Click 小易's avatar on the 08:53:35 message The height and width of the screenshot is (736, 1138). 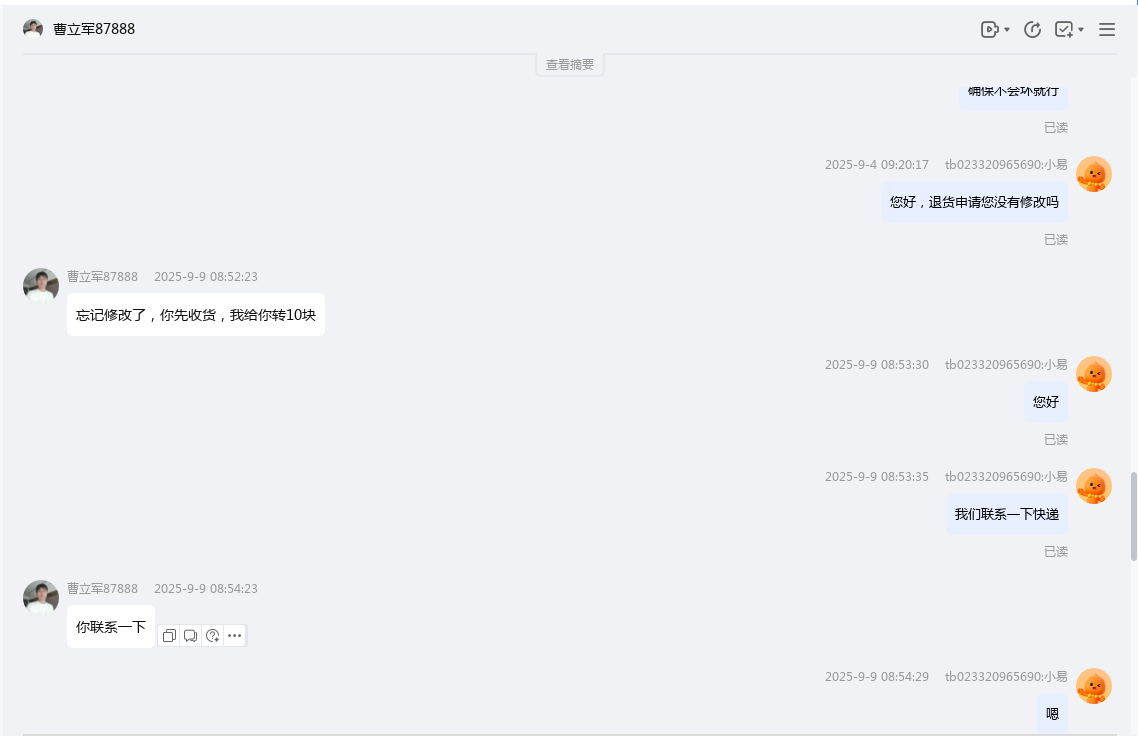[x=1093, y=486]
